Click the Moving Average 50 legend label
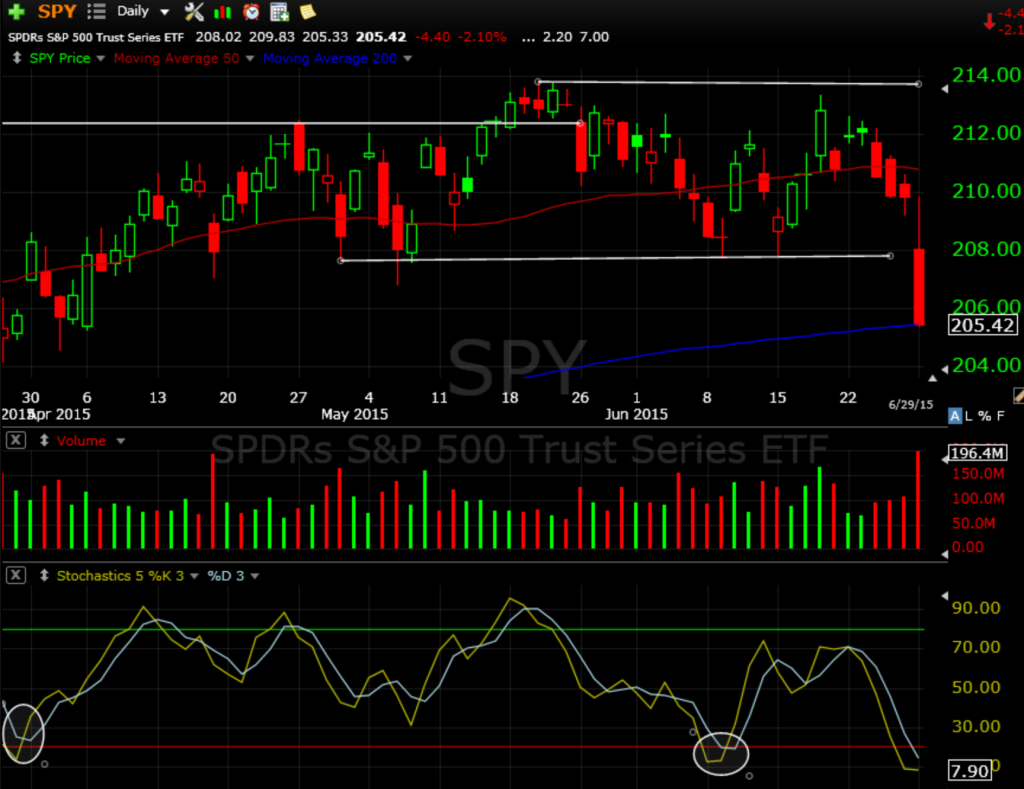 pos(176,58)
